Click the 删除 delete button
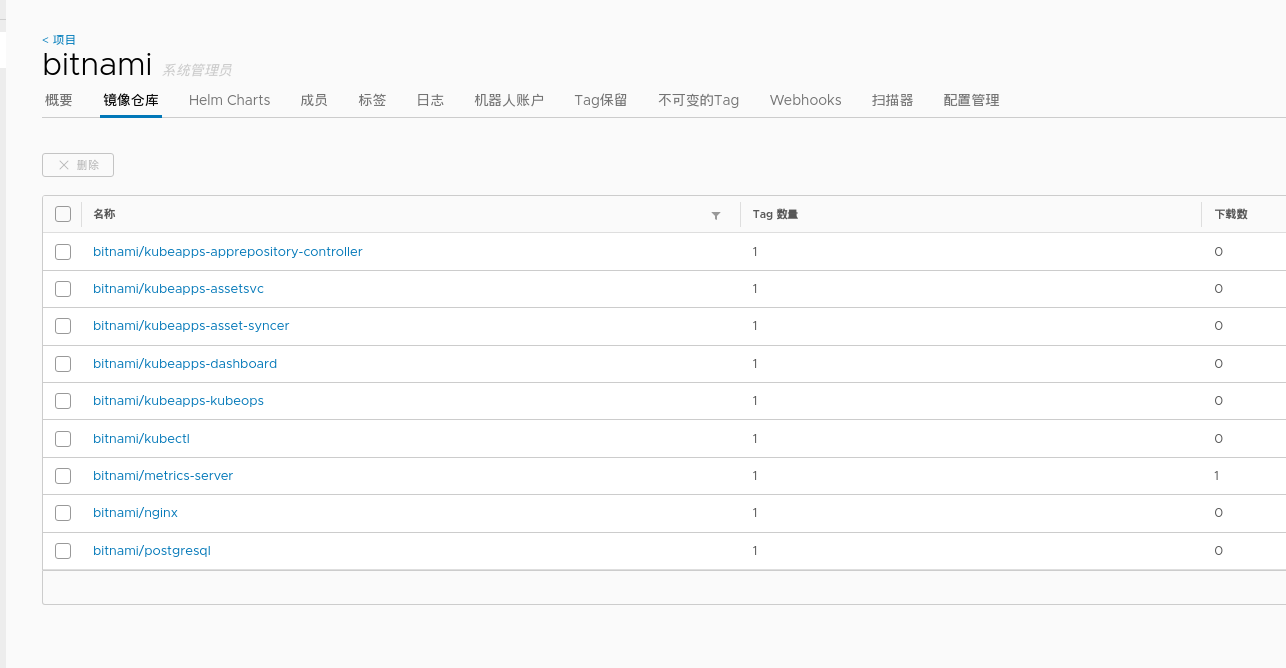The image size is (1286, 668). [x=78, y=165]
